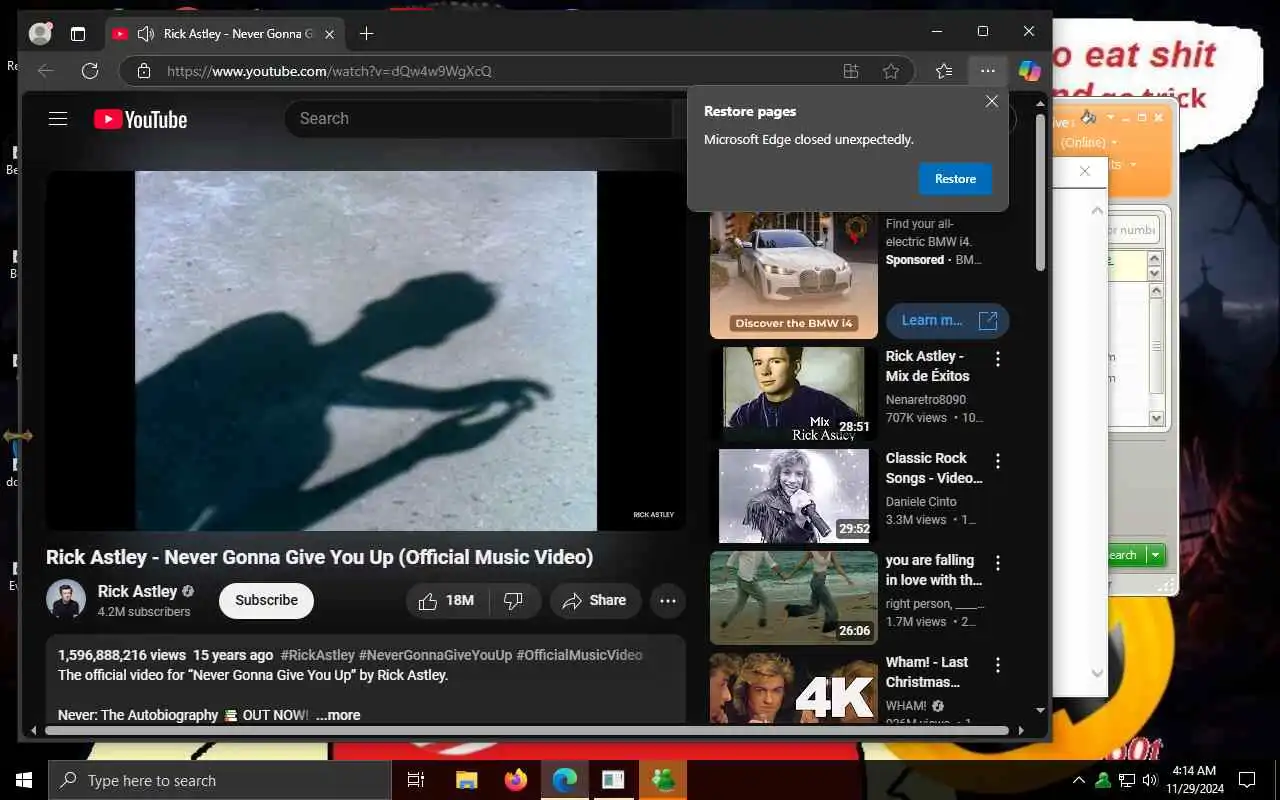Focus the YouTube search box
The width and height of the screenshot is (1280, 800).
click(480, 119)
